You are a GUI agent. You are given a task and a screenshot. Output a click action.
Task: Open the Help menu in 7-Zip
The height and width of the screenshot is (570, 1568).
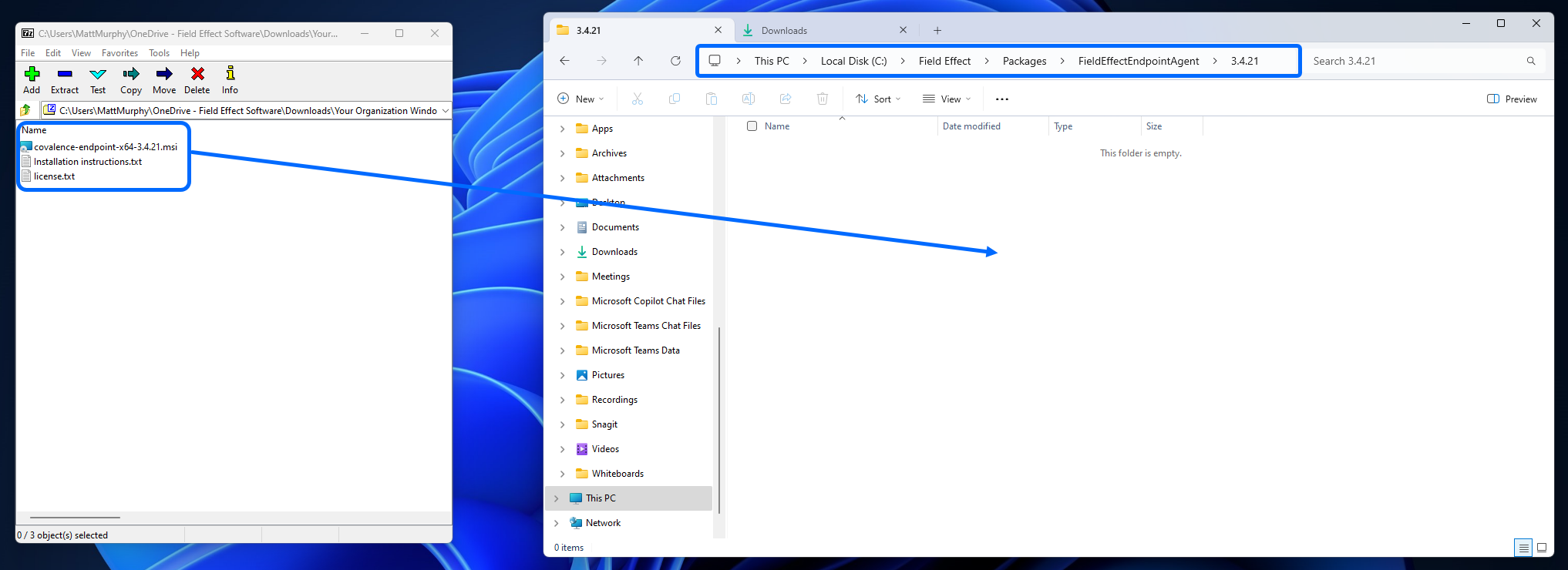(x=190, y=53)
